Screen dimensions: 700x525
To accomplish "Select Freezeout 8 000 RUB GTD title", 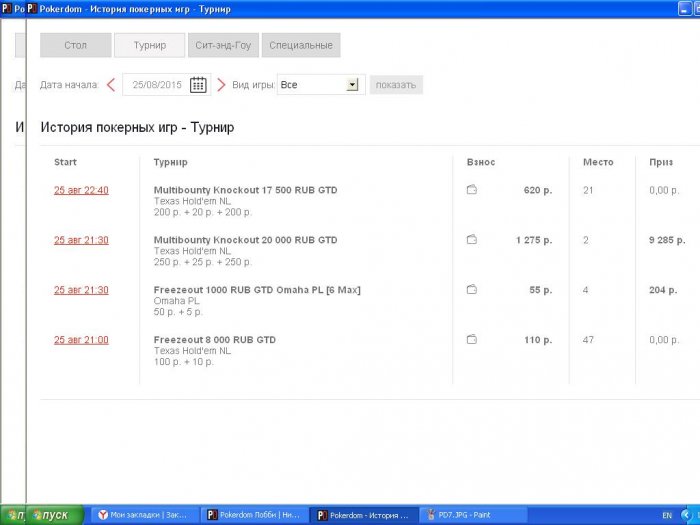I will click(215, 340).
